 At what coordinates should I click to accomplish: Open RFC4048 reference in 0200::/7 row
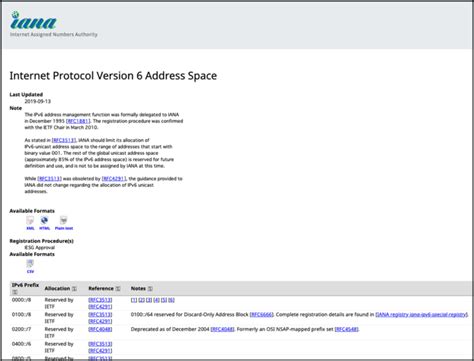(x=100, y=329)
